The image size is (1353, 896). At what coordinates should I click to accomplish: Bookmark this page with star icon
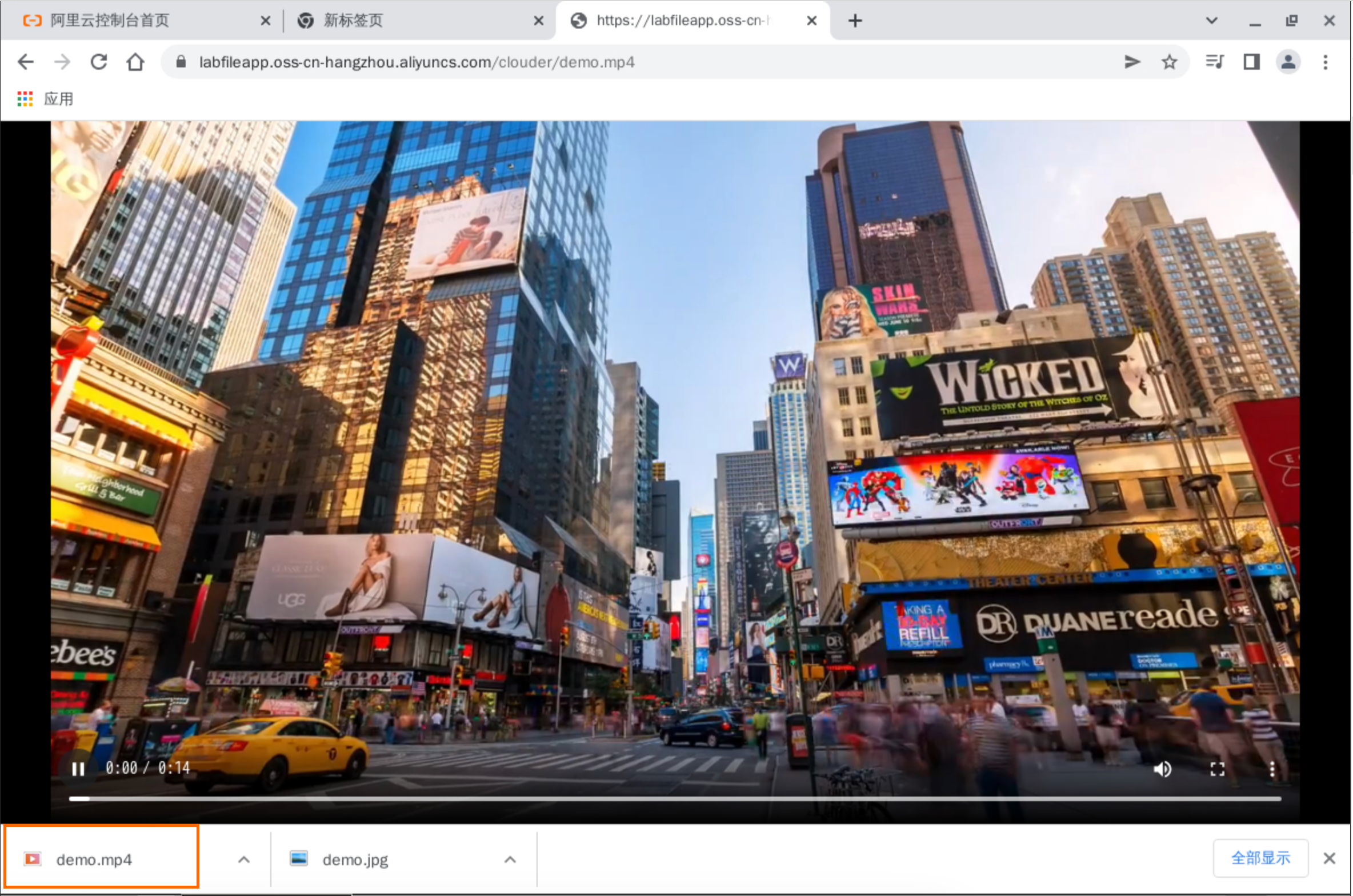pos(1169,62)
